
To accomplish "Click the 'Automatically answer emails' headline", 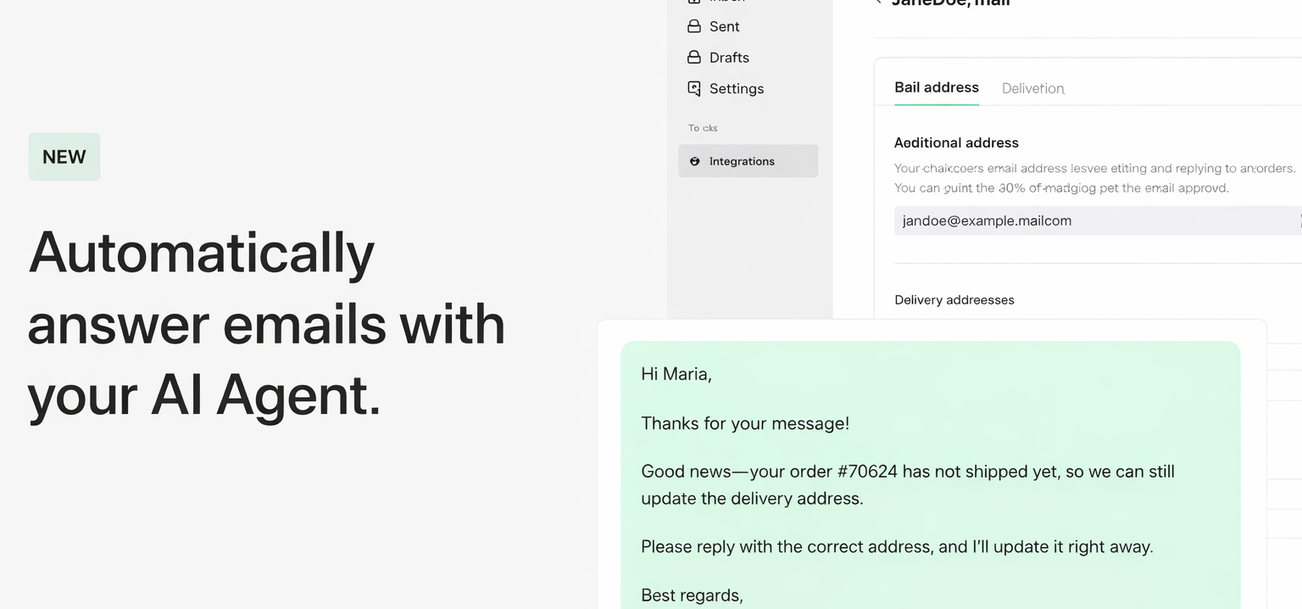I will [x=266, y=323].
